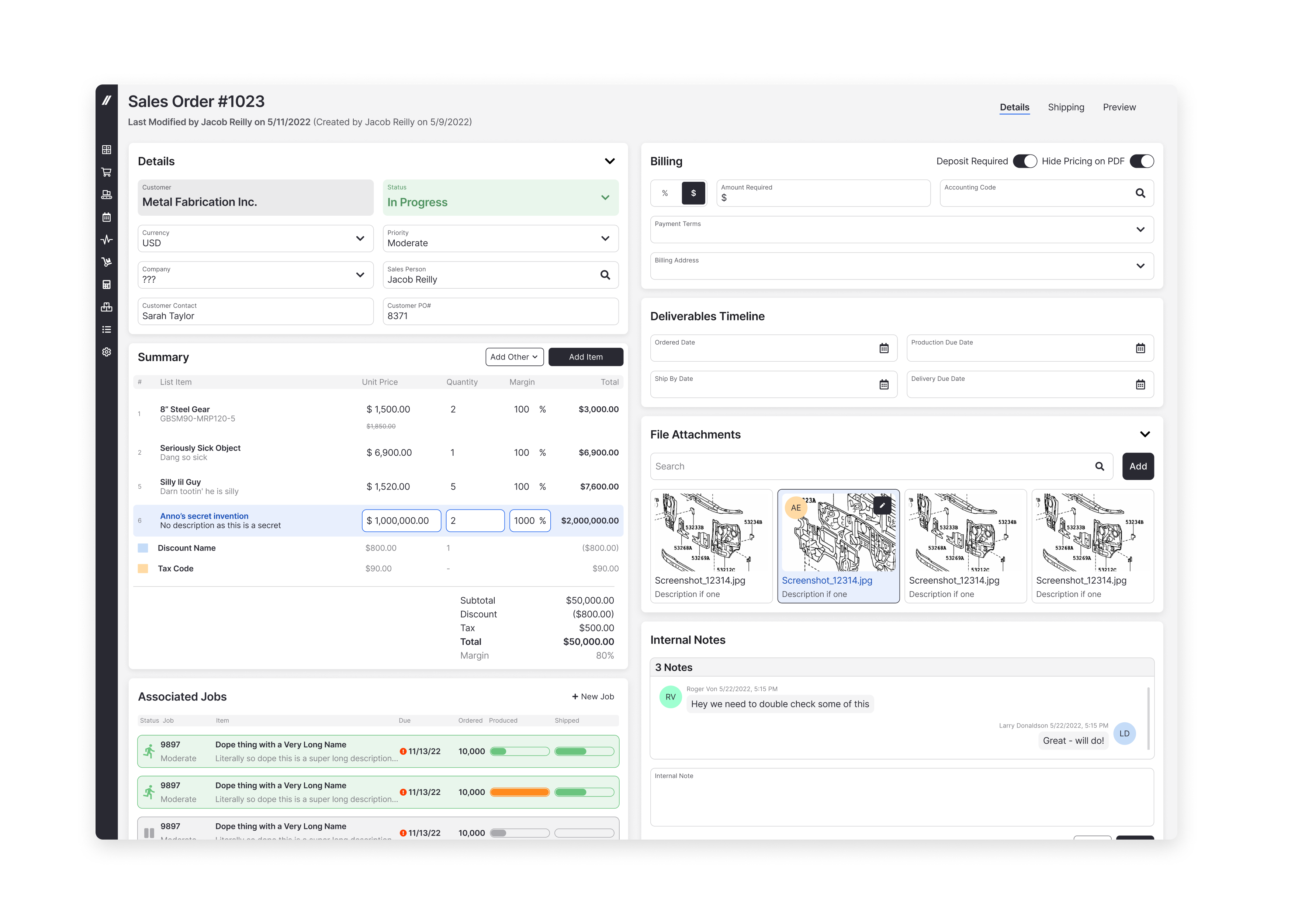Open the Add Other dropdown
Image resolution: width=1291 pixels, height=924 pixels.
click(x=514, y=357)
